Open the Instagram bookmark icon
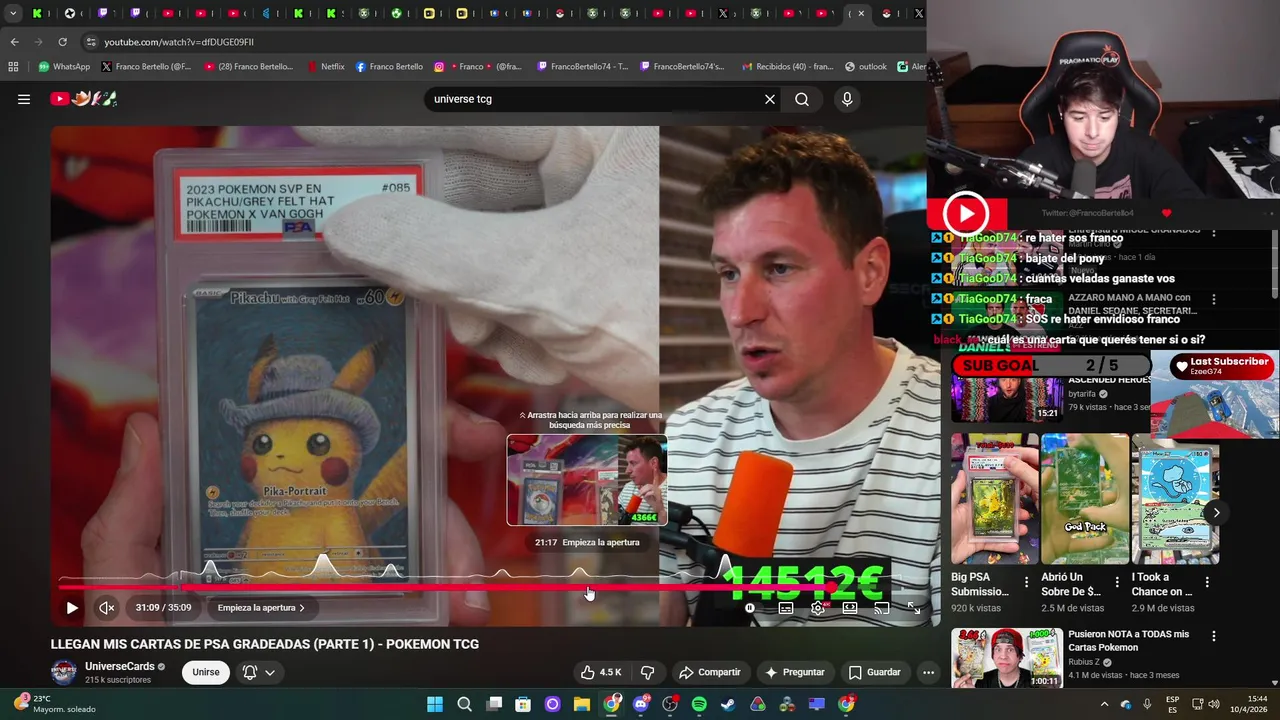The width and height of the screenshot is (1280, 720). (x=439, y=67)
